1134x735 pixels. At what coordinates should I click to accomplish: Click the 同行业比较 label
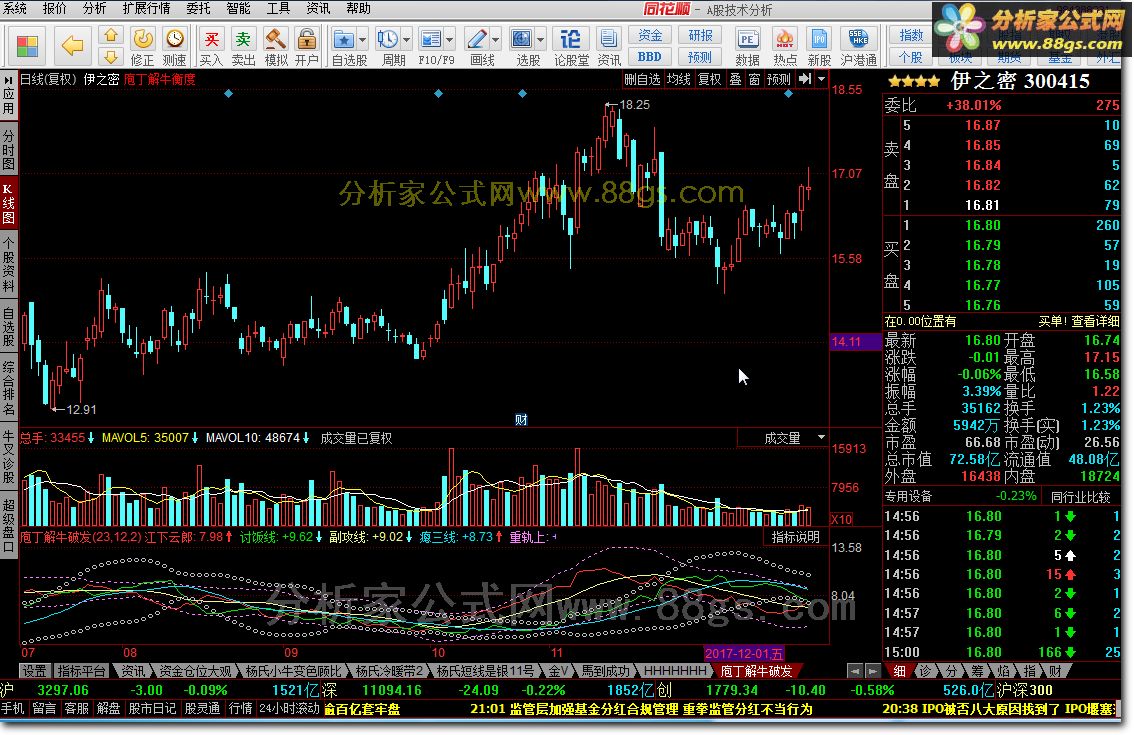(1080, 497)
